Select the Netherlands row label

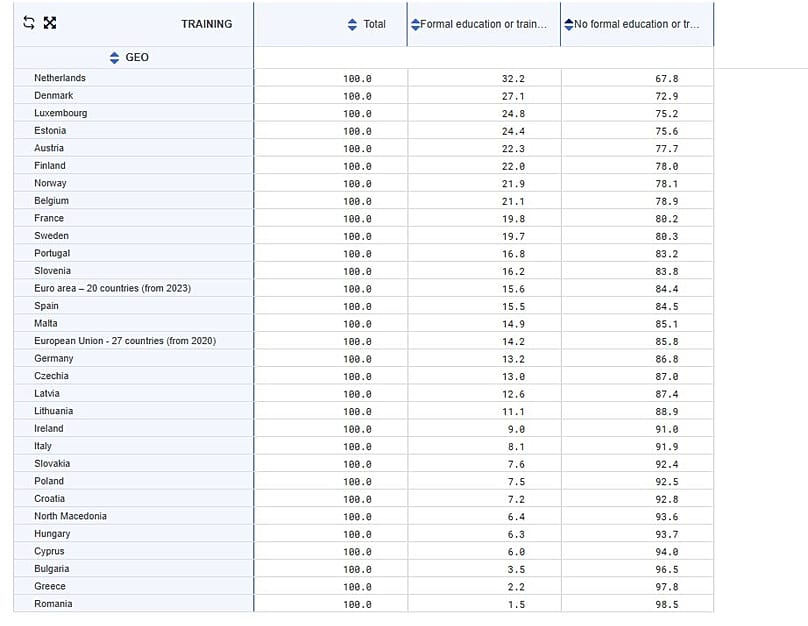coord(60,78)
